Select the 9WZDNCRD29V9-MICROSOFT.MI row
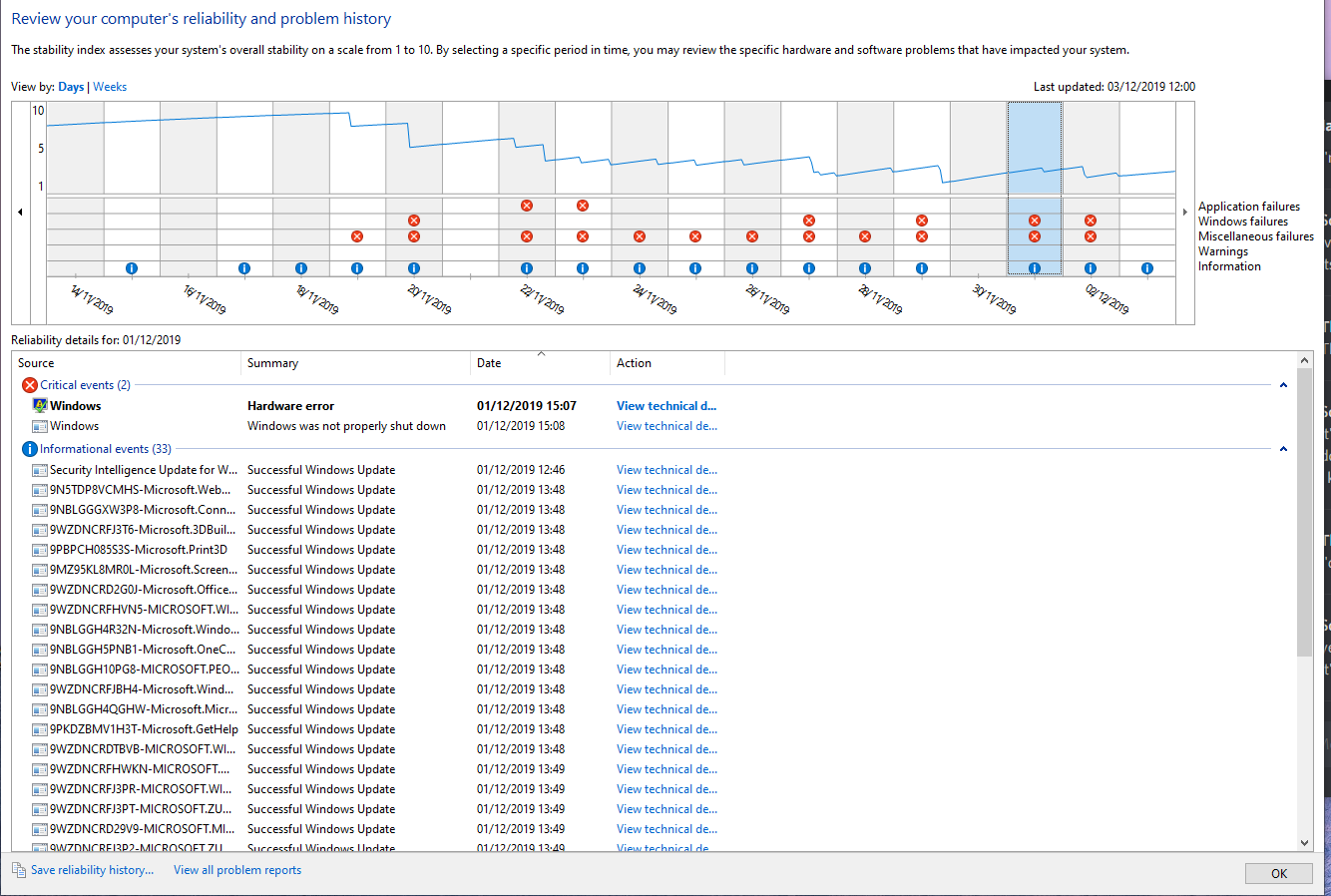The width and height of the screenshot is (1331, 896). pos(654,829)
